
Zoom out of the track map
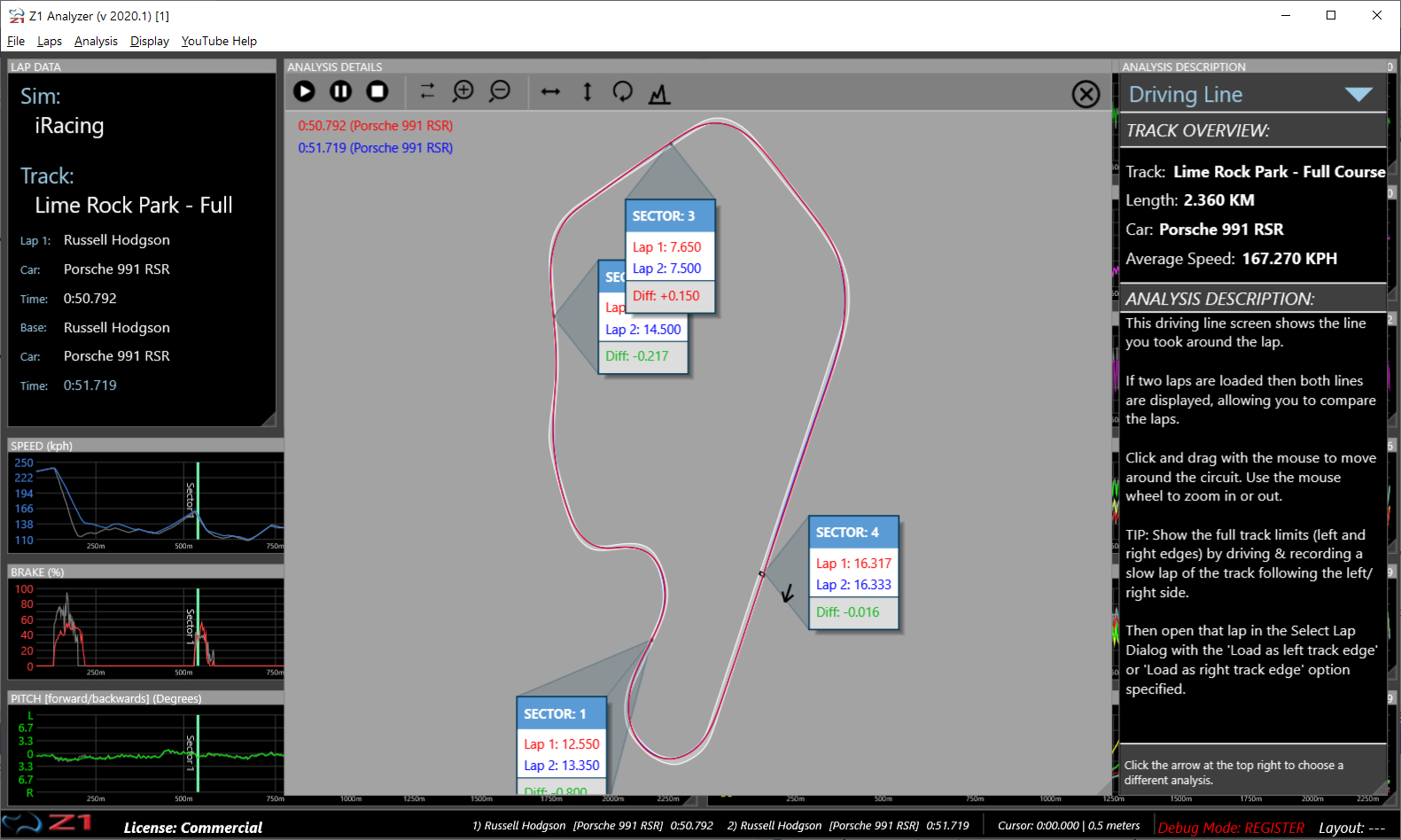point(500,91)
